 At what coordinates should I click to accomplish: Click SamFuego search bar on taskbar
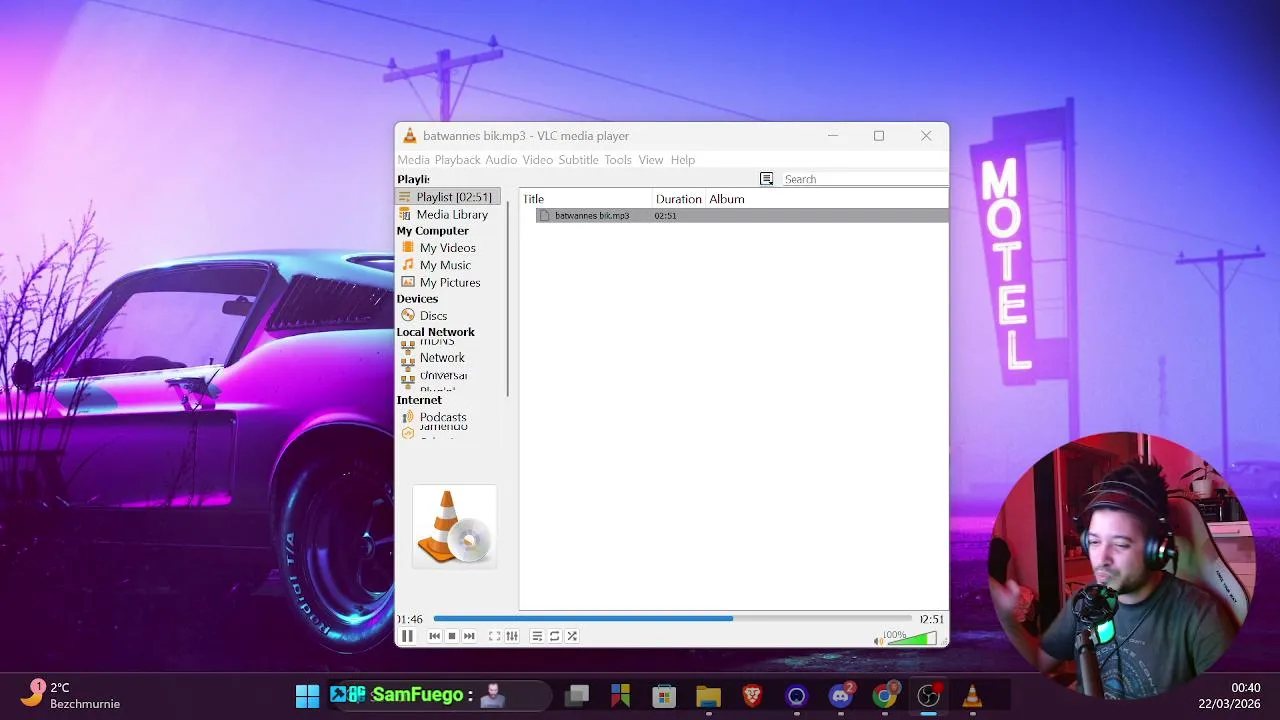pos(440,695)
